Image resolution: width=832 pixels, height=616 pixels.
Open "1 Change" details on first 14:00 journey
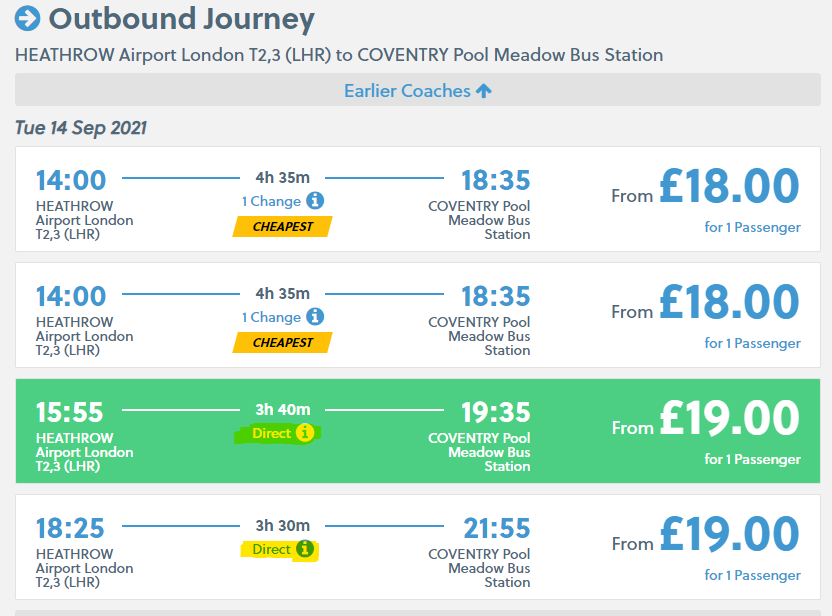coord(271,201)
